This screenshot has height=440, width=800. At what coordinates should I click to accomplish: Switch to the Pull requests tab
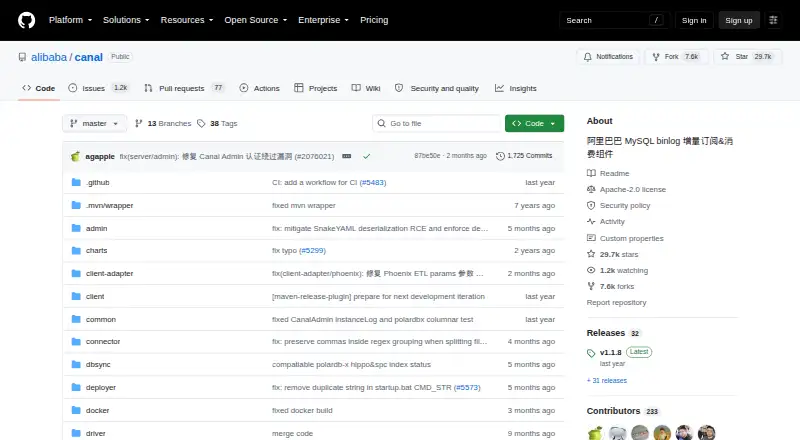pyautogui.click(x=184, y=88)
